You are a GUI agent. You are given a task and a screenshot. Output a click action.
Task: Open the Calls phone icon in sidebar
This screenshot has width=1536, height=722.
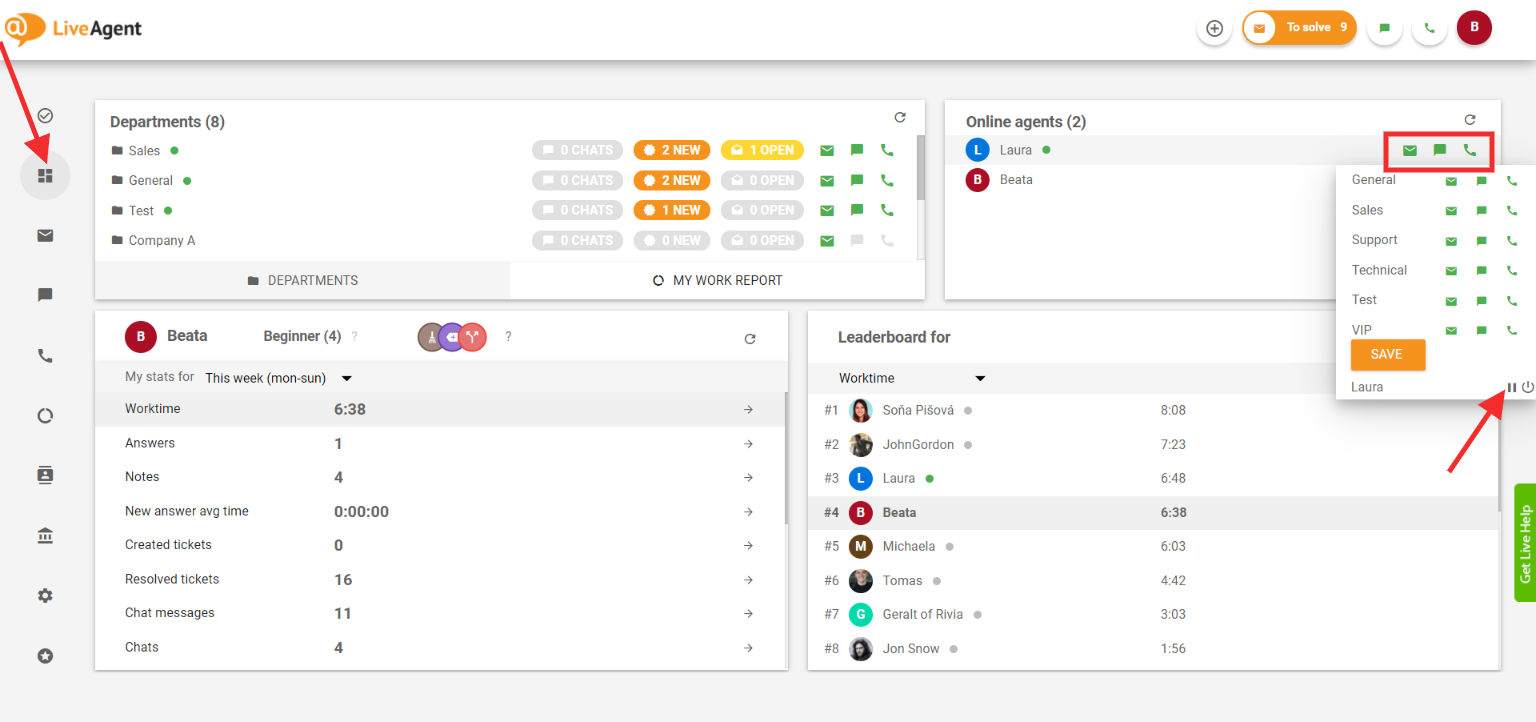click(45, 356)
